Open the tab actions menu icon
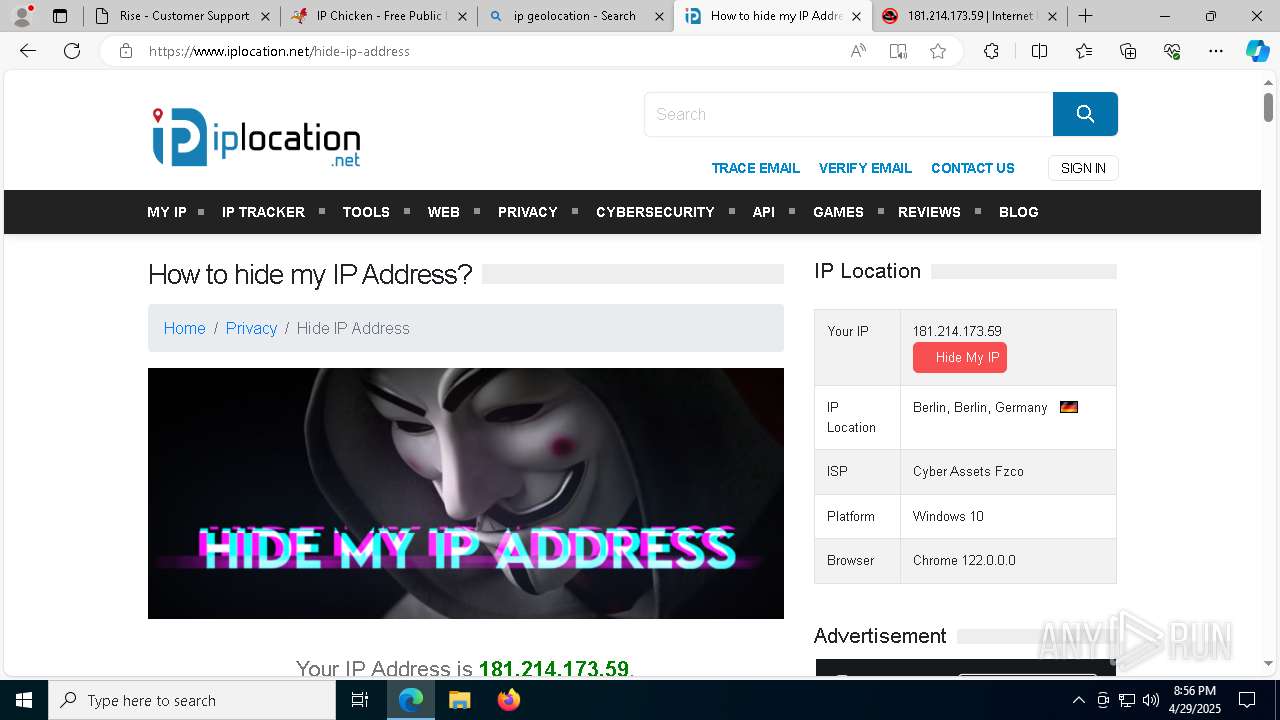The width and height of the screenshot is (1280, 720). click(60, 16)
